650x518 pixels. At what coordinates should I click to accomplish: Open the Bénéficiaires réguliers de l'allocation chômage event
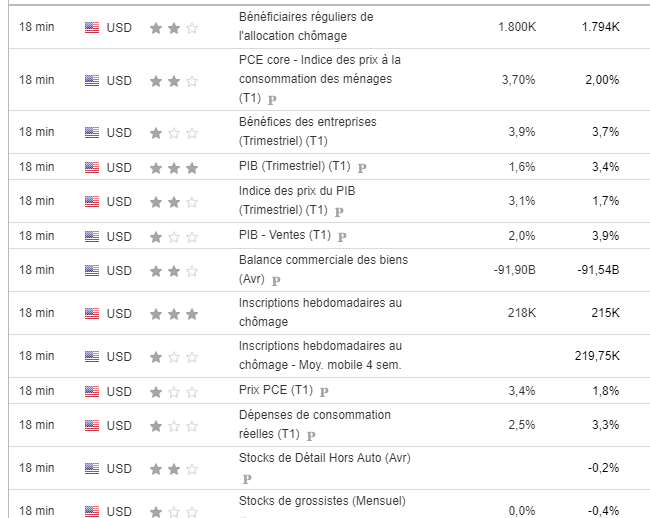coord(306,27)
